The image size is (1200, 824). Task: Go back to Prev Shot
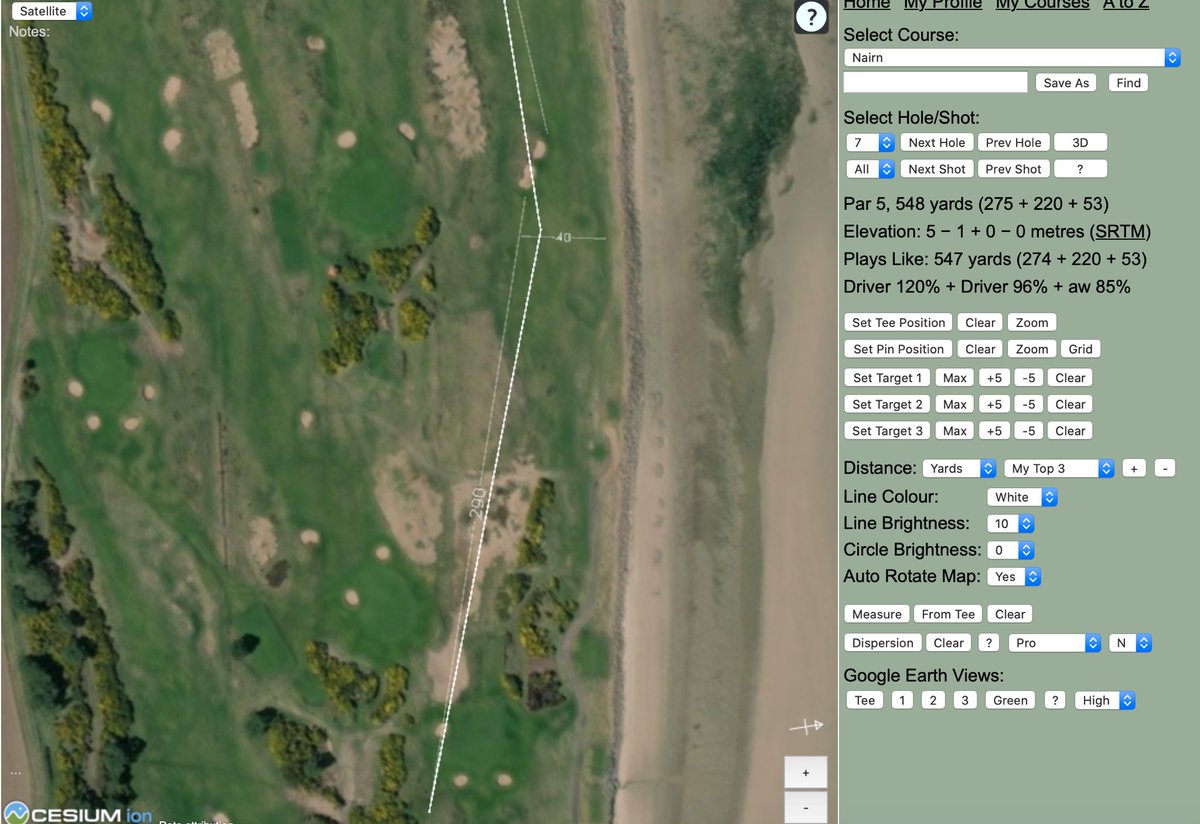(x=1013, y=169)
